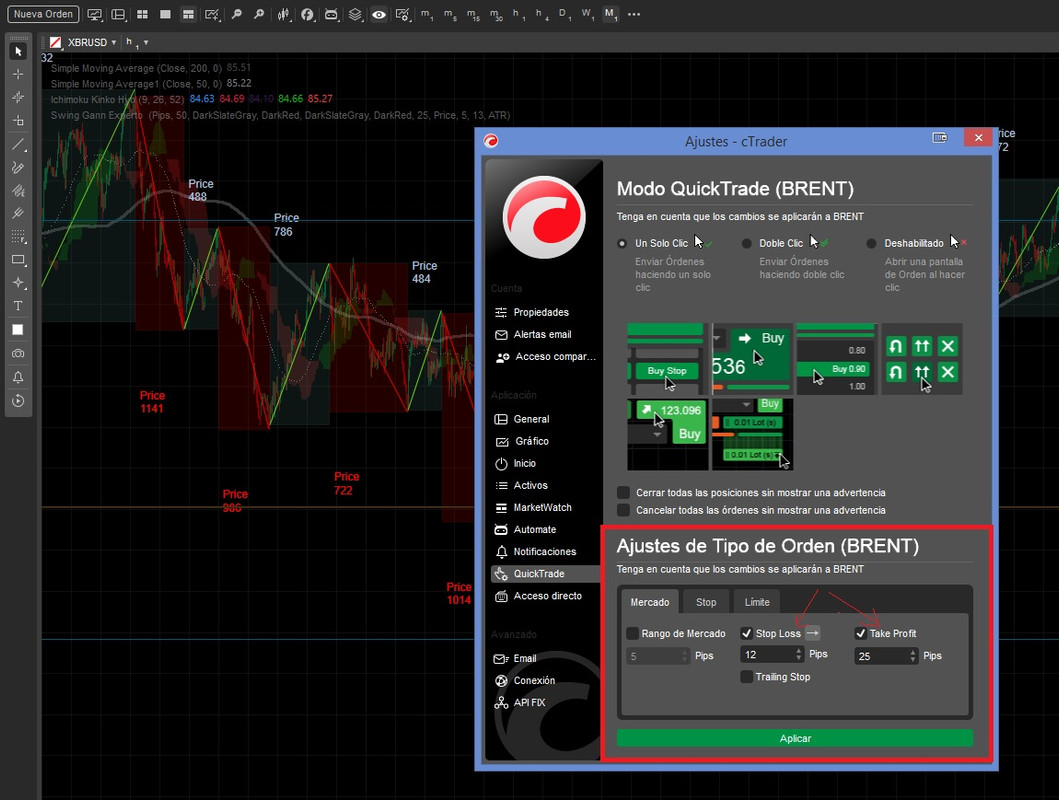This screenshot has height=800, width=1059.
Task: Click the price alert bell icon
Action: click(x=18, y=377)
